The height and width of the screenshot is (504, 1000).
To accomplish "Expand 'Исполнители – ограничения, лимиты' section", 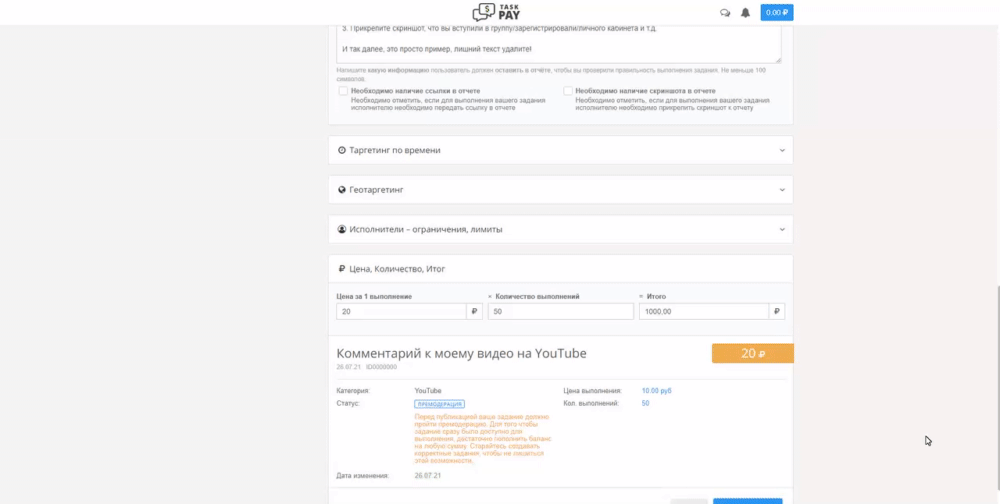I will click(x=561, y=229).
